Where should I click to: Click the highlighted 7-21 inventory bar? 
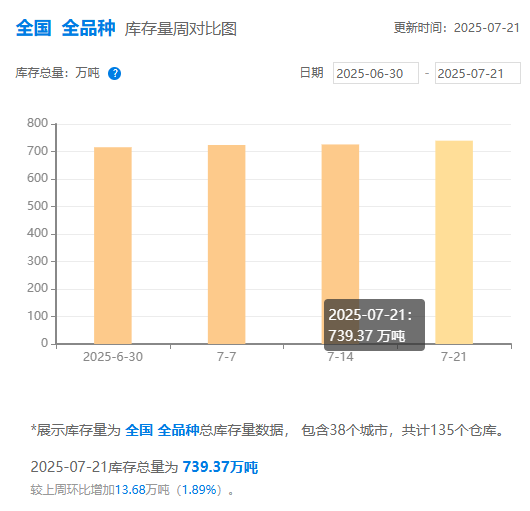point(454,242)
